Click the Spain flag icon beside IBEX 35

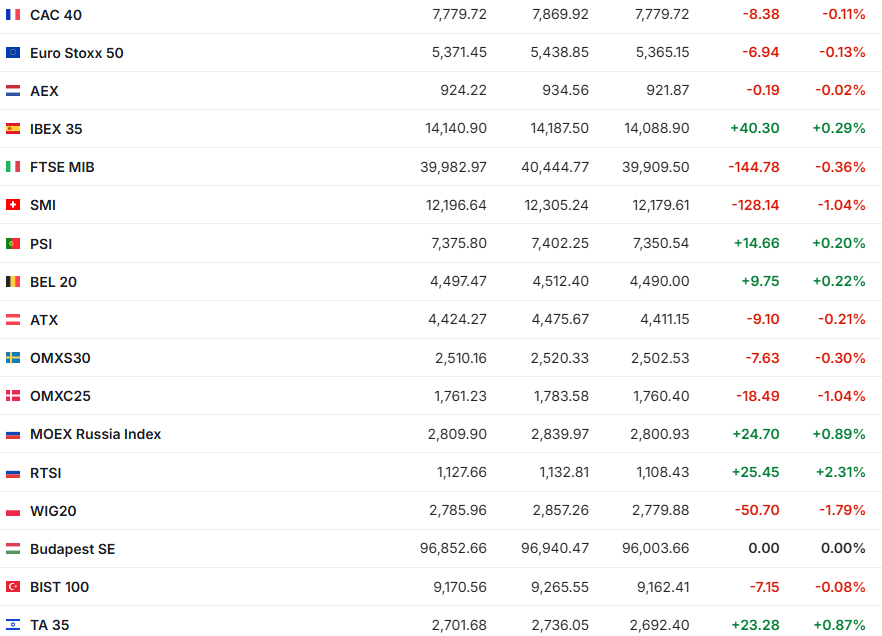pos(13,129)
